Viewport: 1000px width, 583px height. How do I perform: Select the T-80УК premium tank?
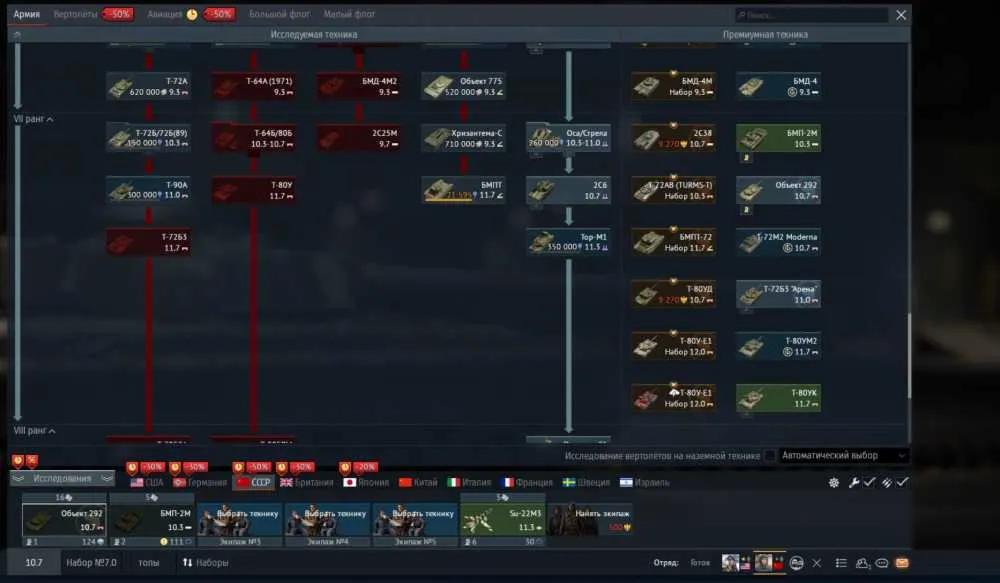tap(778, 398)
